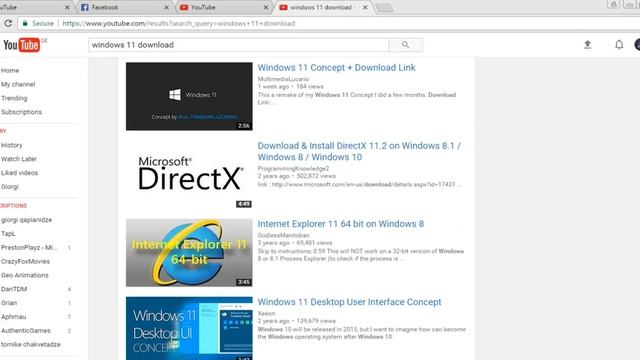Select the windows 11 download tab
This screenshot has height=360, width=640.
tap(322, 7)
